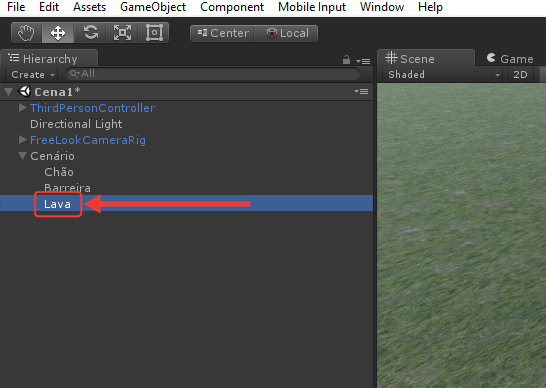Select the Directional Light object
Image resolution: width=546 pixels, height=388 pixels.
click(76, 124)
